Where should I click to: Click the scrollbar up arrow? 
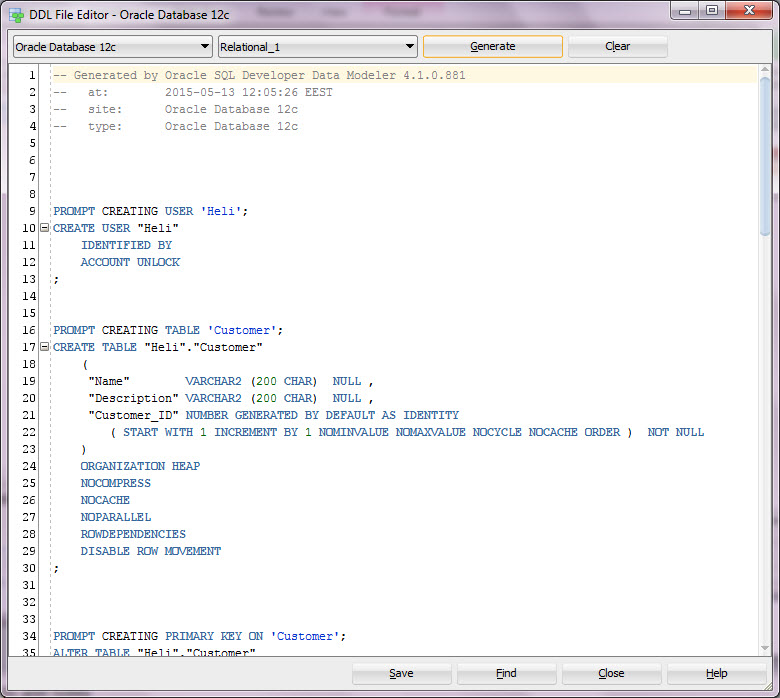[765, 71]
